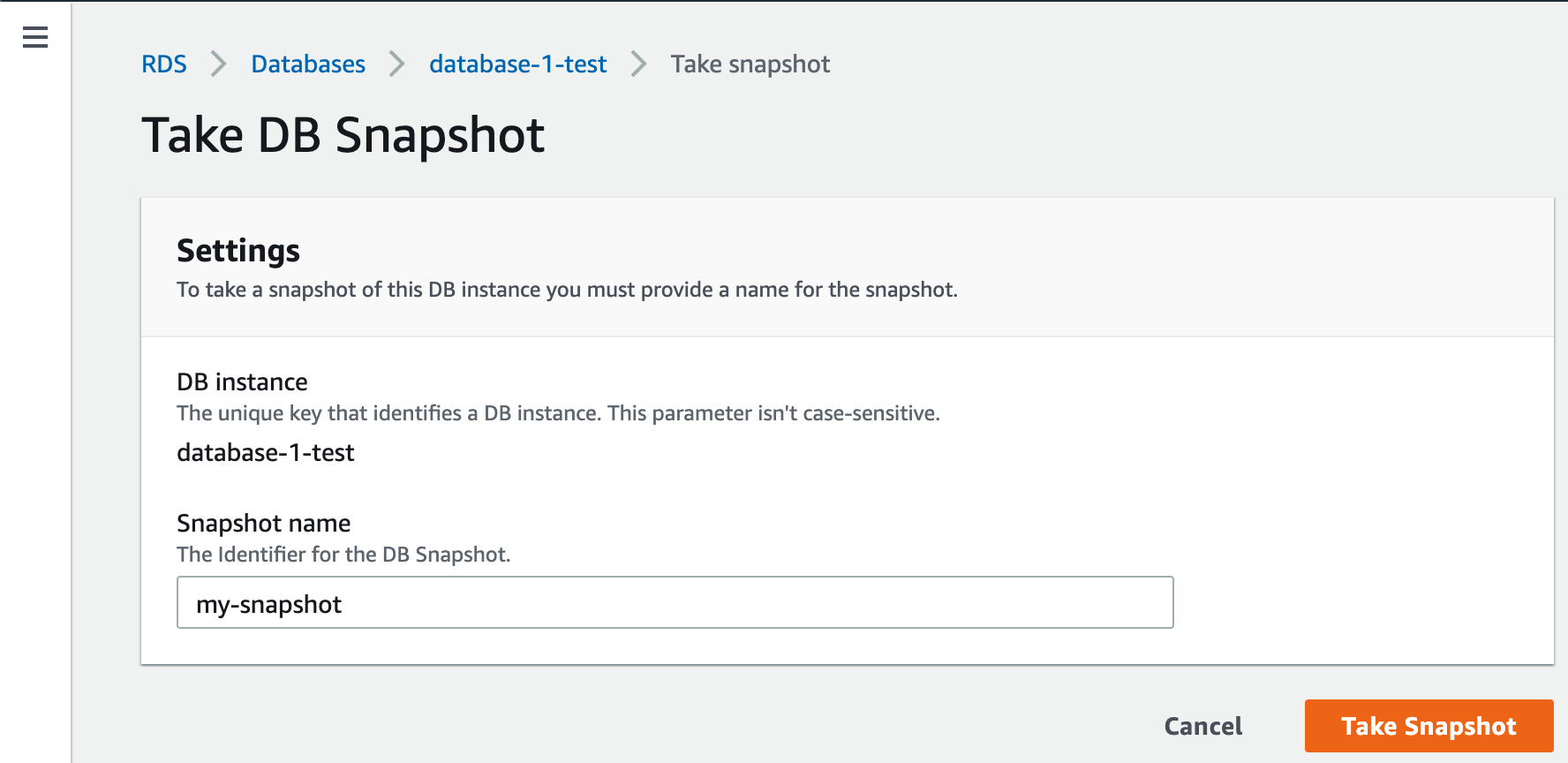
Task: Click the Take snapshot breadcrumb item
Action: [x=750, y=64]
